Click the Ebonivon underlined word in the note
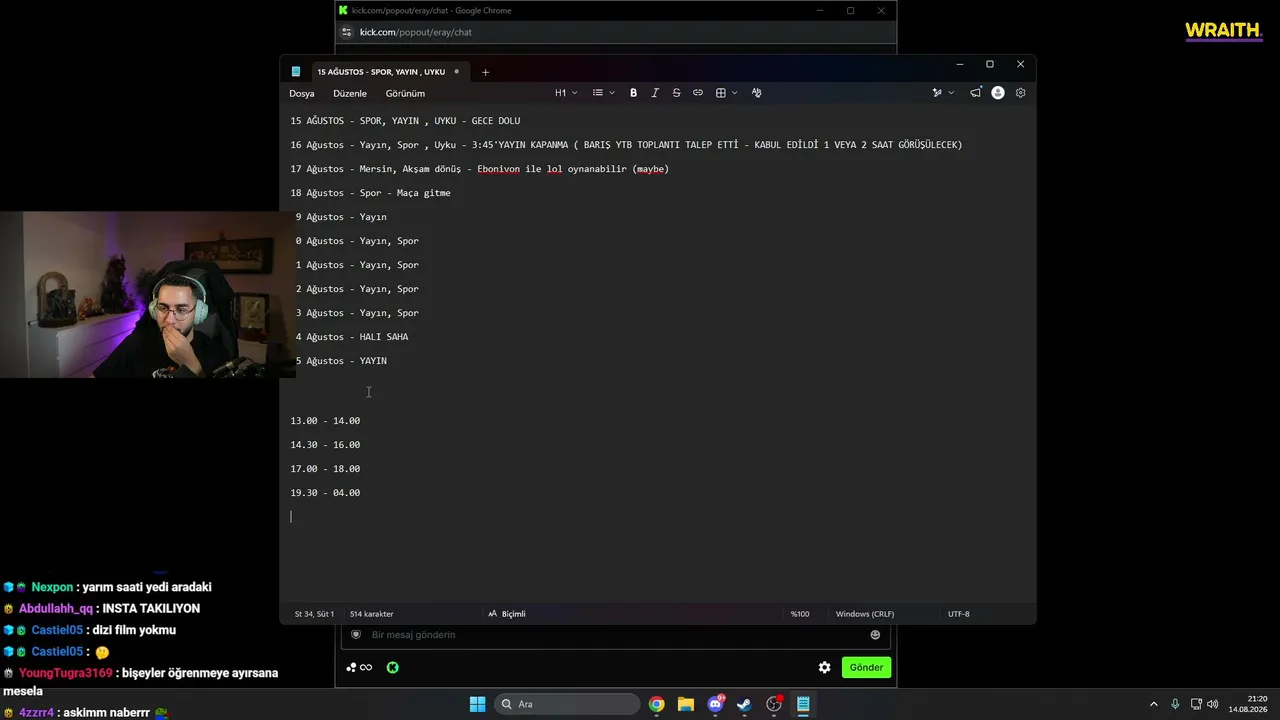 [498, 169]
